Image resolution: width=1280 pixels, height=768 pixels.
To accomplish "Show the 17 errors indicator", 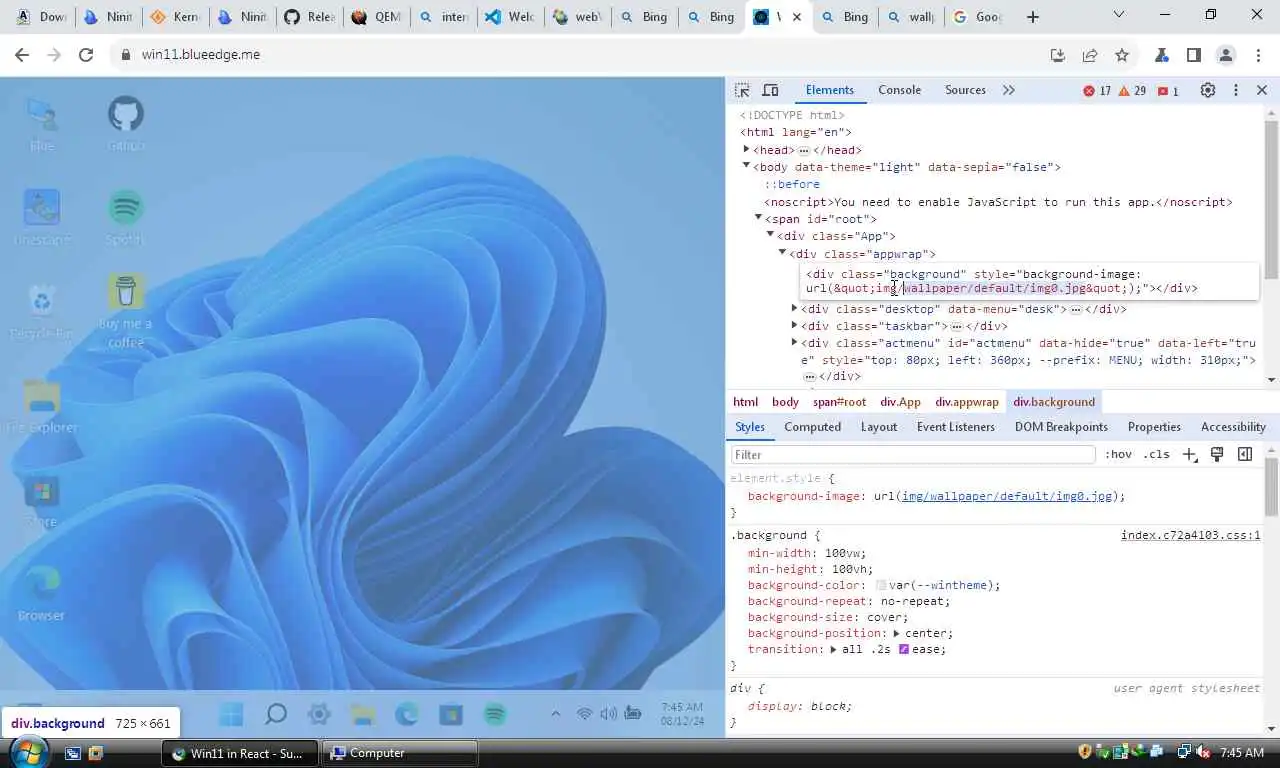I will pos(1097,91).
